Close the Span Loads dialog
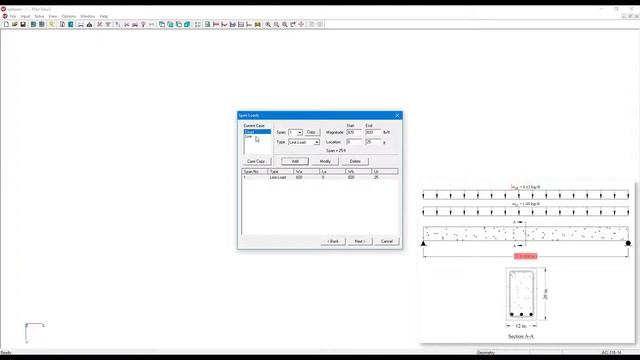 [397, 116]
